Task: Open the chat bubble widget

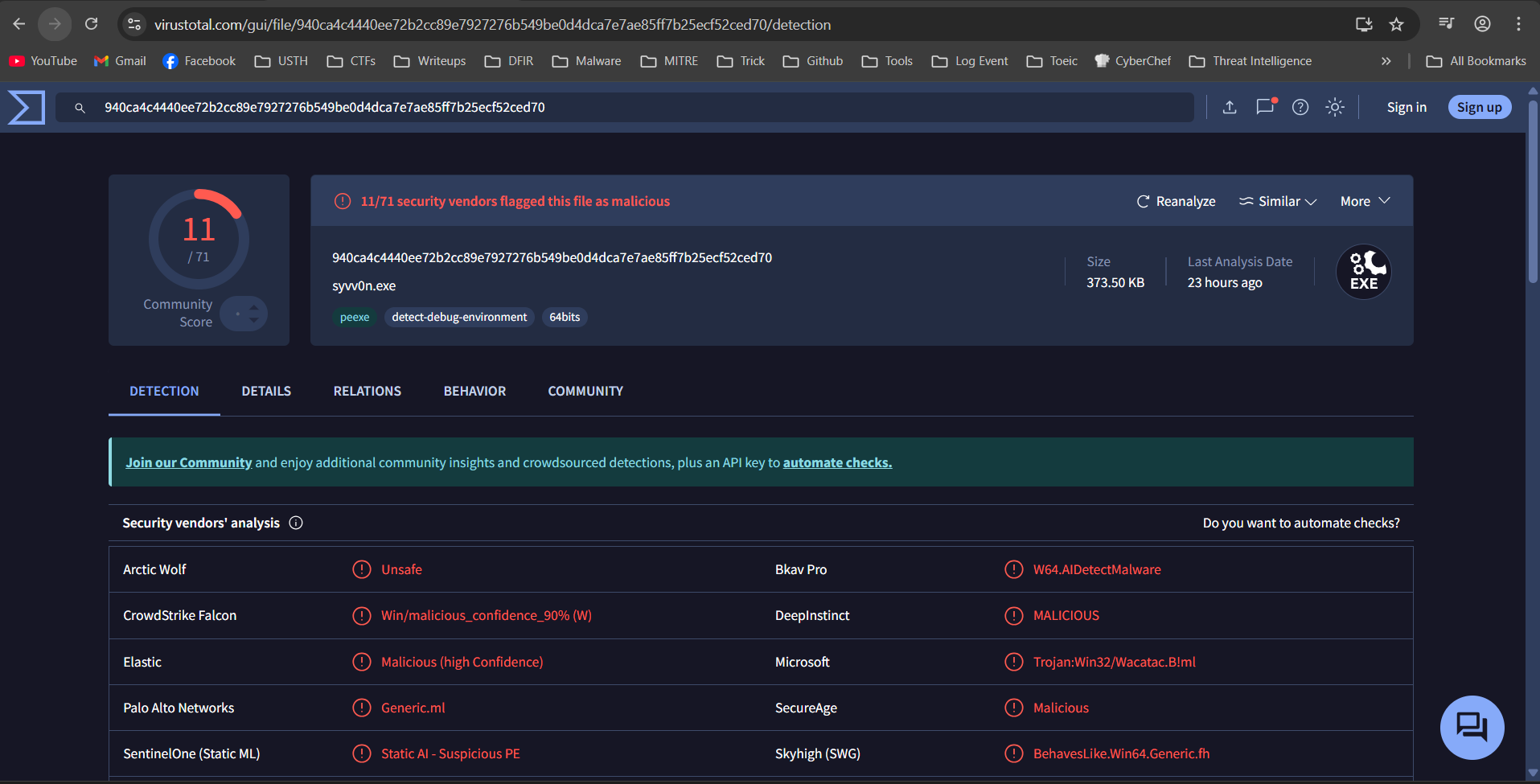Action: pos(1472,728)
